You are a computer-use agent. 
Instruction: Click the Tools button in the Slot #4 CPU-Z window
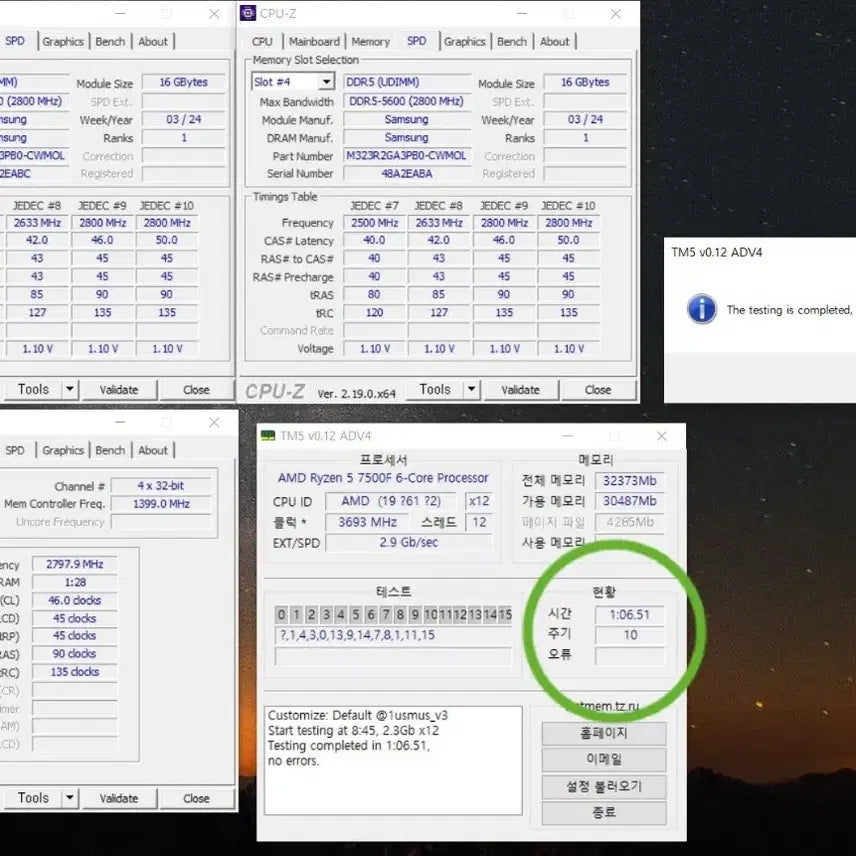[435, 389]
